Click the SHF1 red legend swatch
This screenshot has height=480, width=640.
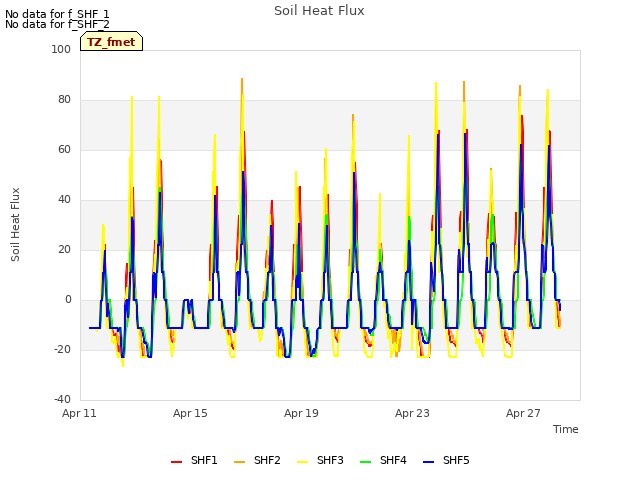click(176, 462)
